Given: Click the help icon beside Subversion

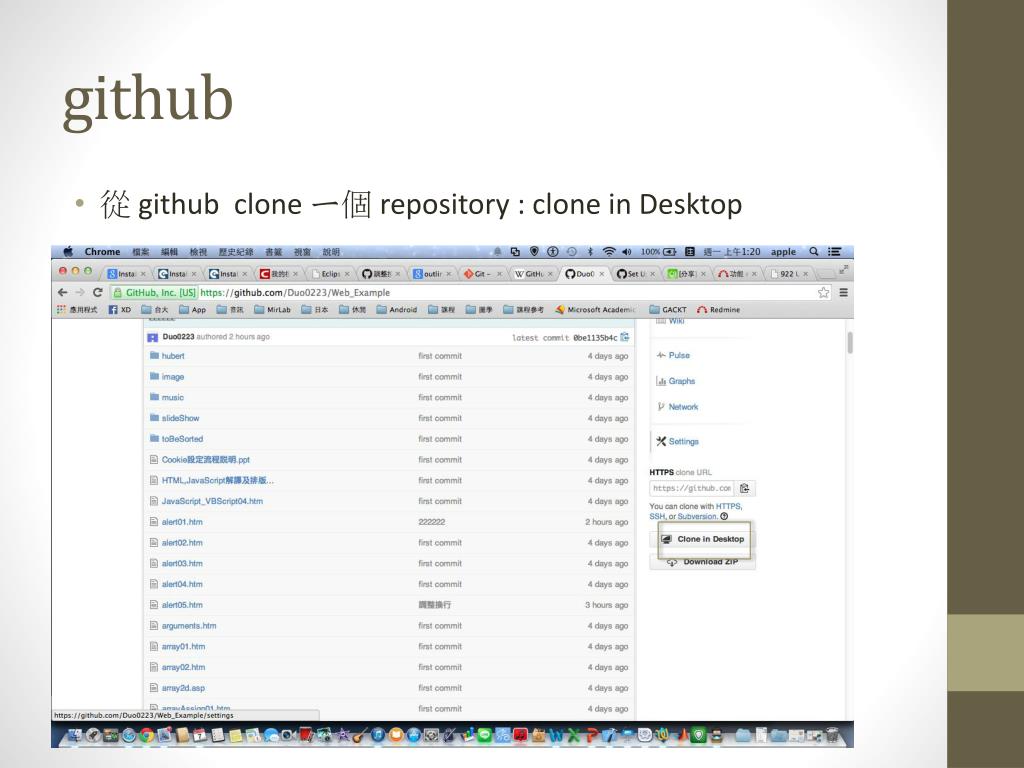Looking at the screenshot, I should coord(724,516).
